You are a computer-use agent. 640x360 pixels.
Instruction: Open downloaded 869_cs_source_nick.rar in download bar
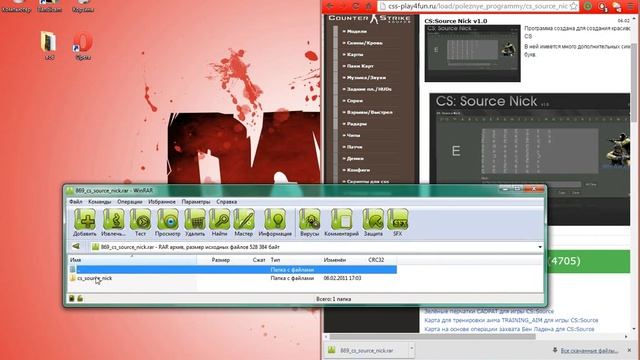tap(366, 350)
